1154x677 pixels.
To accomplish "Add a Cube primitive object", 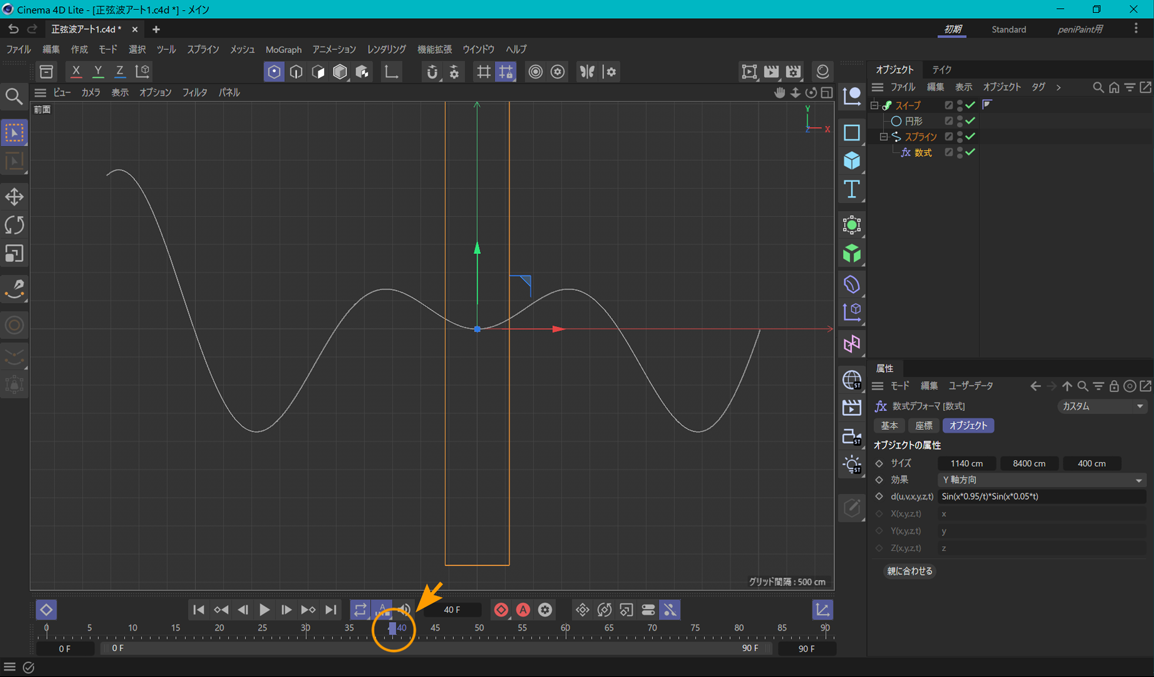I will pos(852,161).
